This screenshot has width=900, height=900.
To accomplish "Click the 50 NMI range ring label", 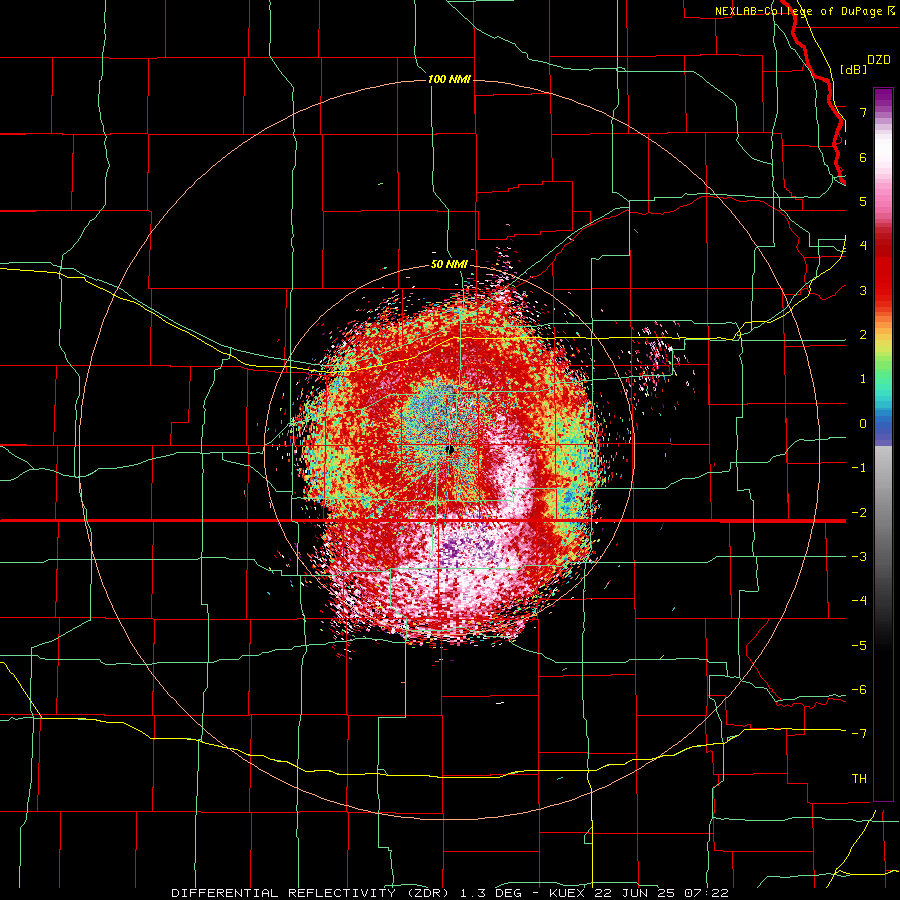I will 449,264.
